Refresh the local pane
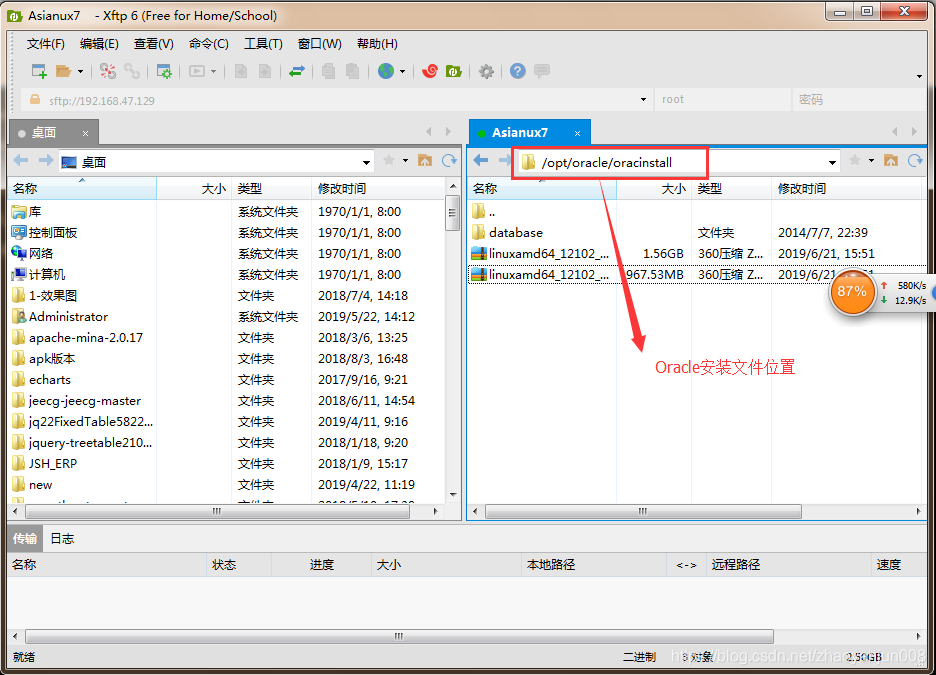Viewport: 936px width, 675px height. pyautogui.click(x=449, y=161)
